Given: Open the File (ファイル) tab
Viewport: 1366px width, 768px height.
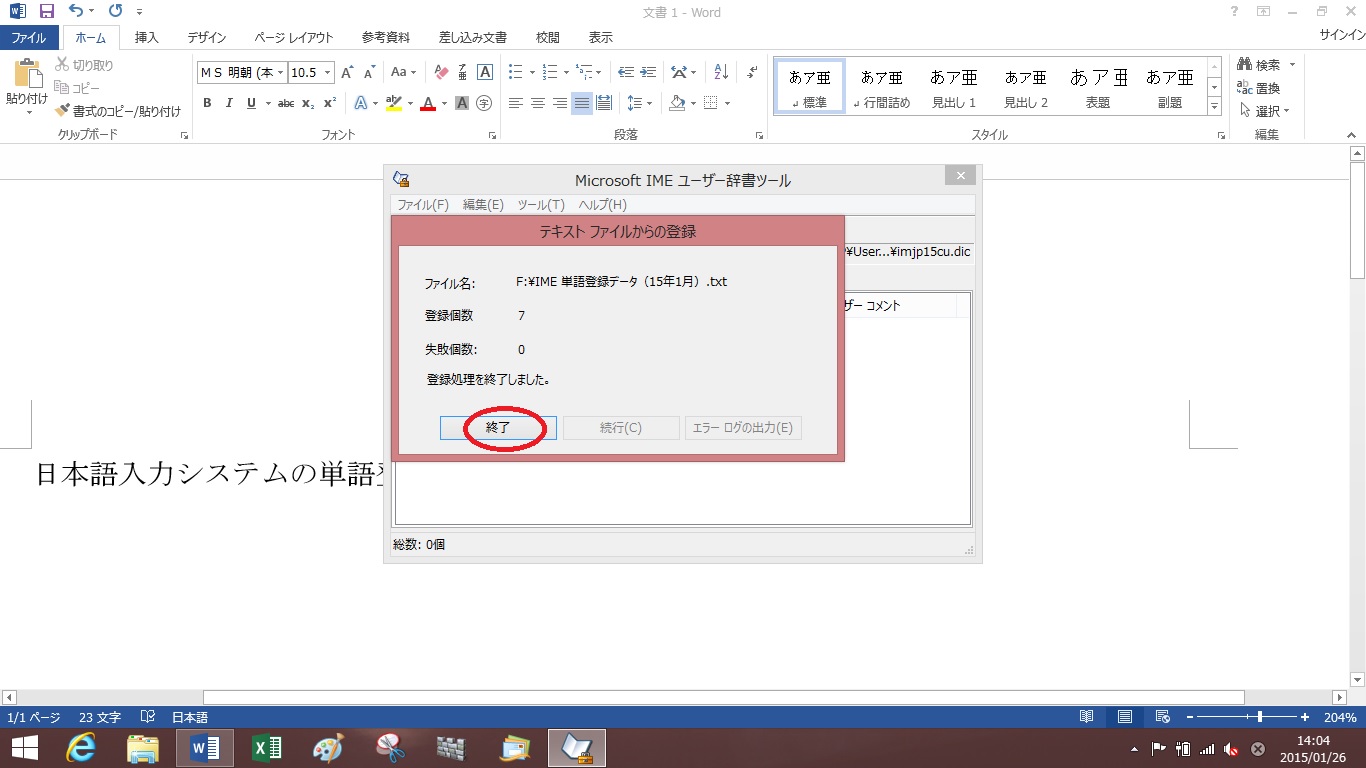Looking at the screenshot, I should pos(28,38).
